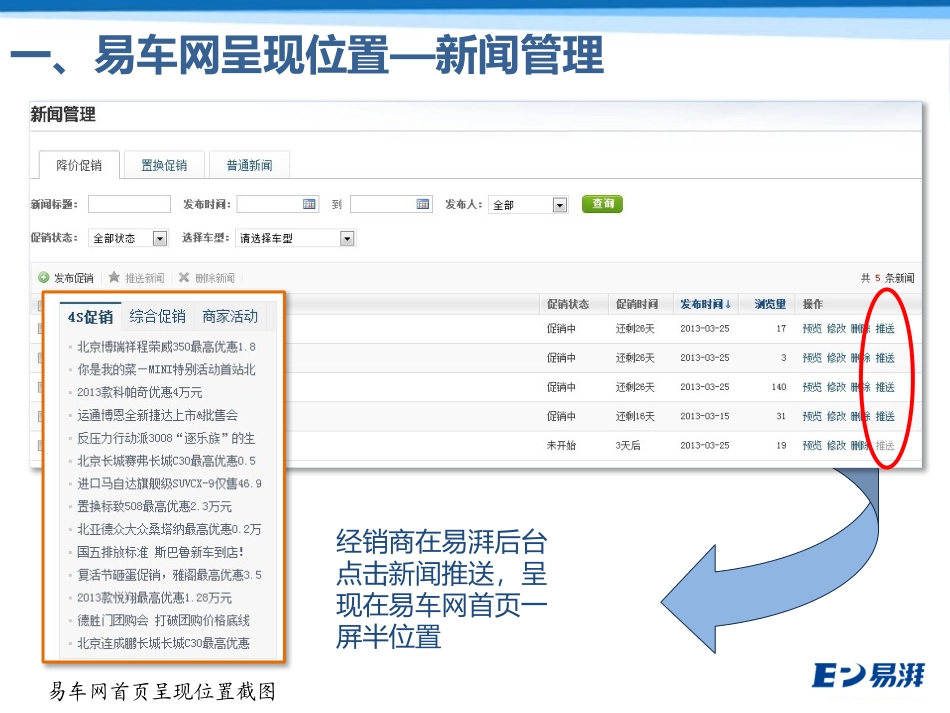Click 预览 in the row dated 2013-03-15
The height and width of the screenshot is (713, 950).
[812, 416]
